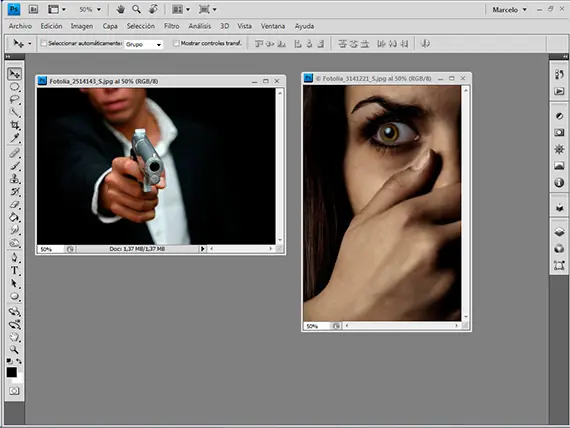Open the Marcelo workspace dropdown
The height and width of the screenshot is (428, 570).
[509, 10]
